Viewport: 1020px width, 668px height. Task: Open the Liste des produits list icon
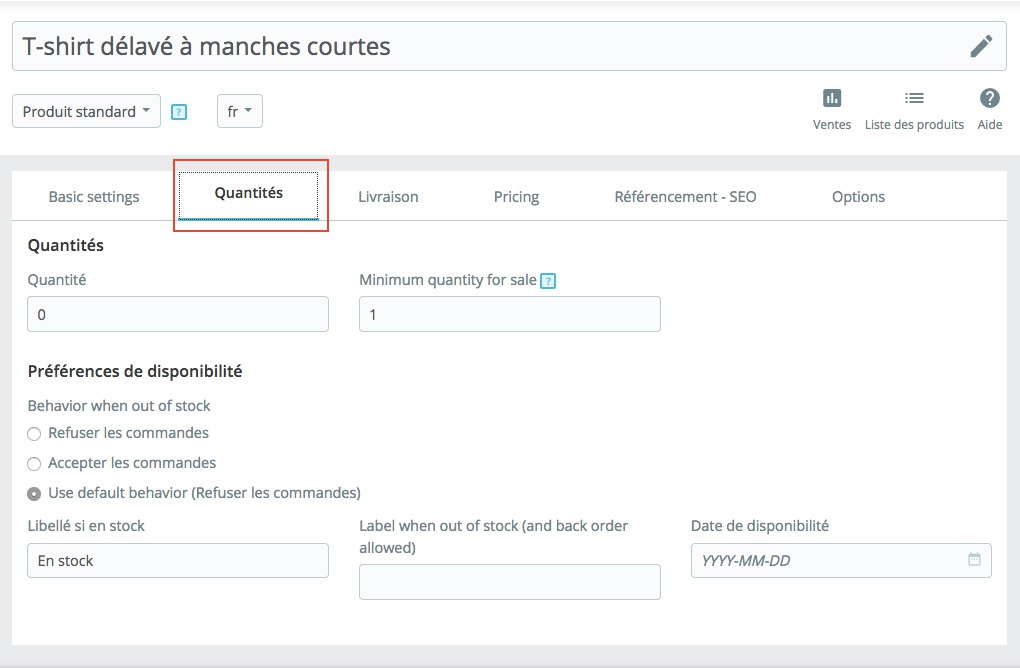[x=914, y=98]
